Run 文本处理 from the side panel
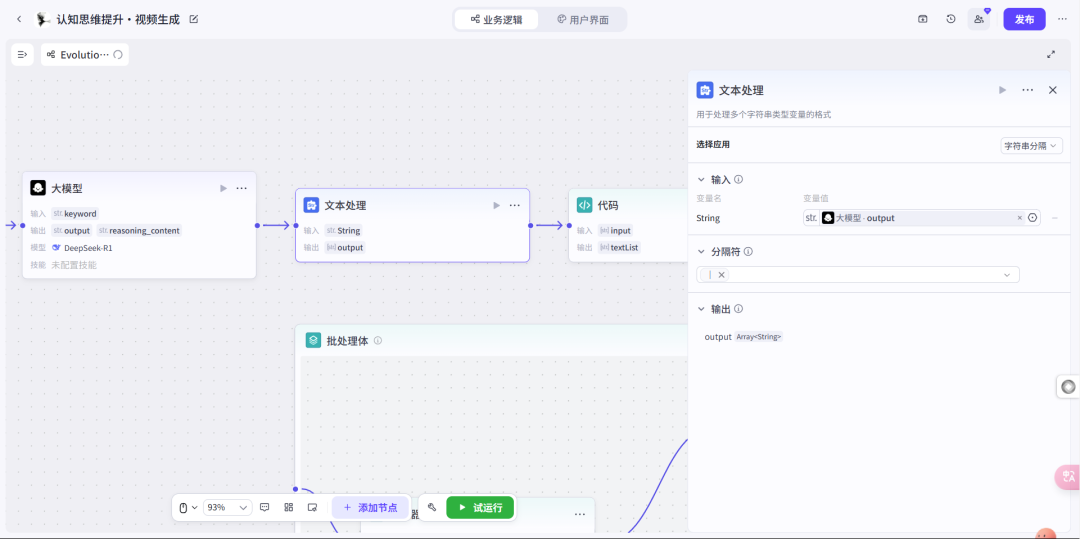1080x539 pixels. (x=1002, y=90)
